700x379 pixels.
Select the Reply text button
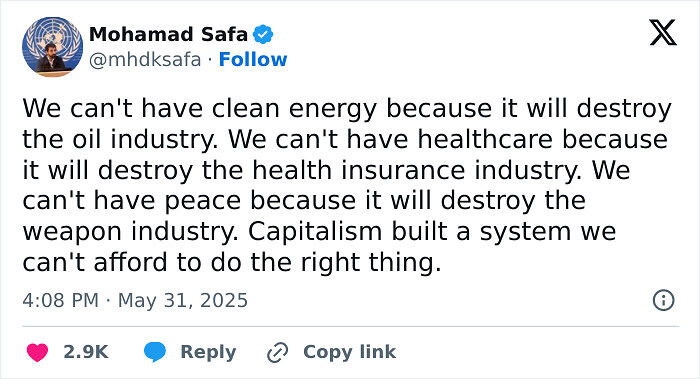208,352
